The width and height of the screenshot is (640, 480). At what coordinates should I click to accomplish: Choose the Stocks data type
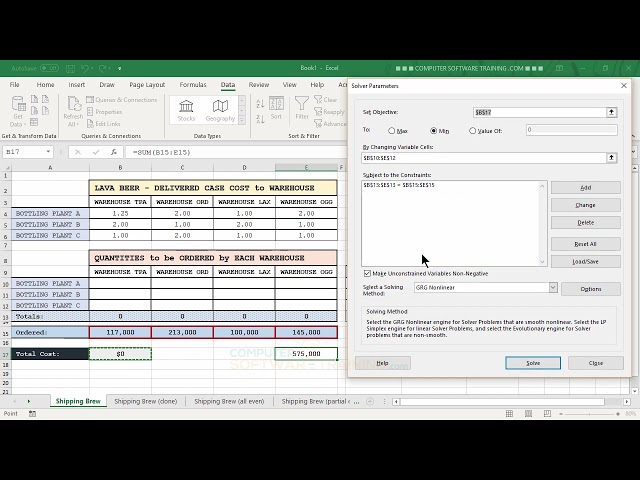coord(186,111)
